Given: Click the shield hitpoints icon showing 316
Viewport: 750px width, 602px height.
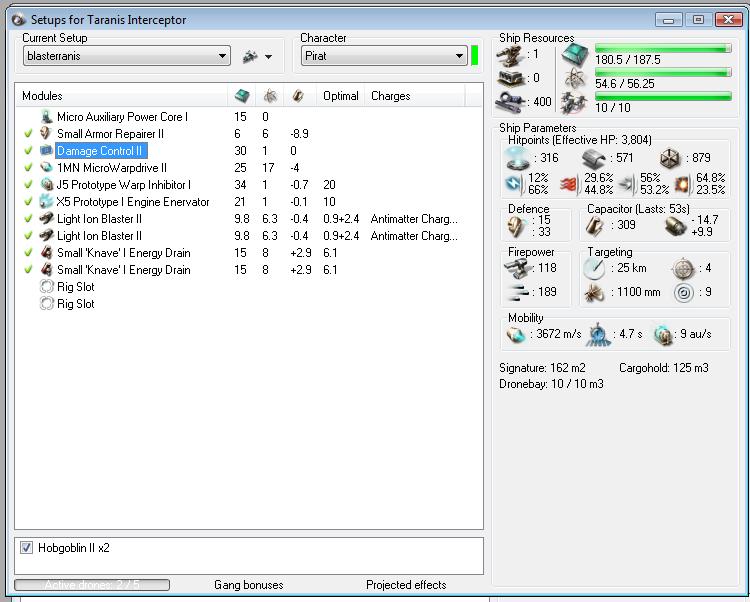Looking at the screenshot, I should tap(518, 158).
